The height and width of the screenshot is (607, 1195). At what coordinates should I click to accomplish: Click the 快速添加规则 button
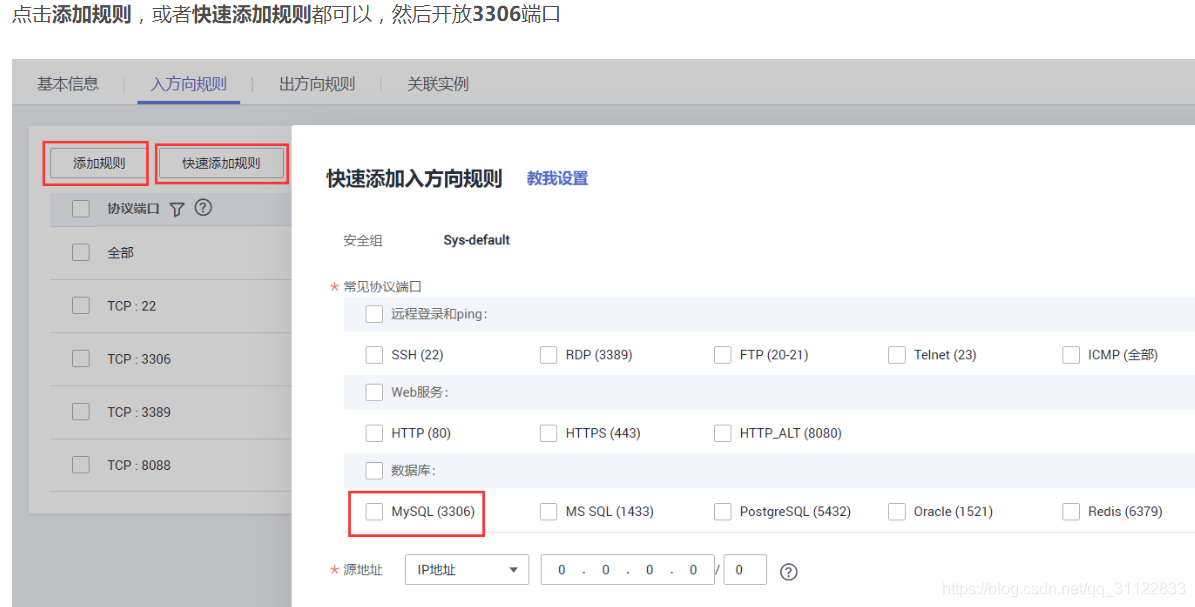point(221,162)
